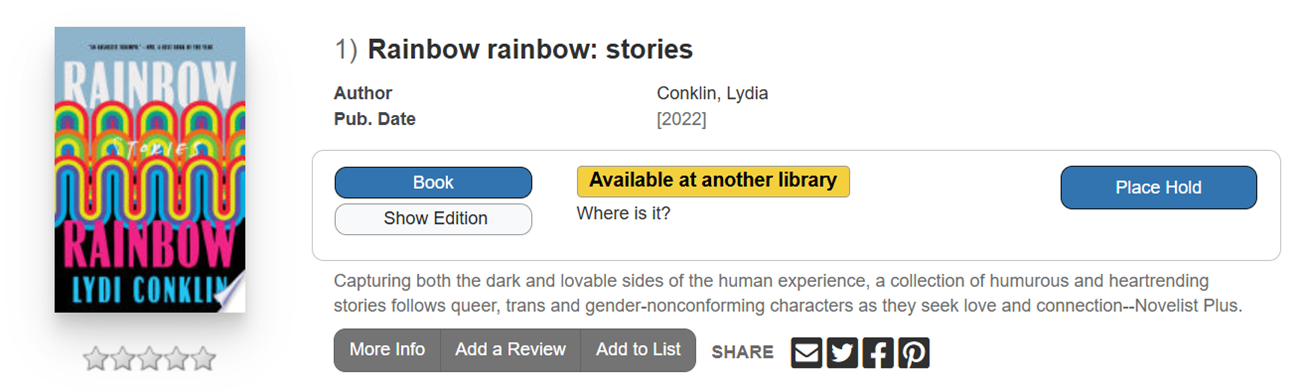Share this book on Pinterest
The image size is (1296, 391).
point(914,352)
